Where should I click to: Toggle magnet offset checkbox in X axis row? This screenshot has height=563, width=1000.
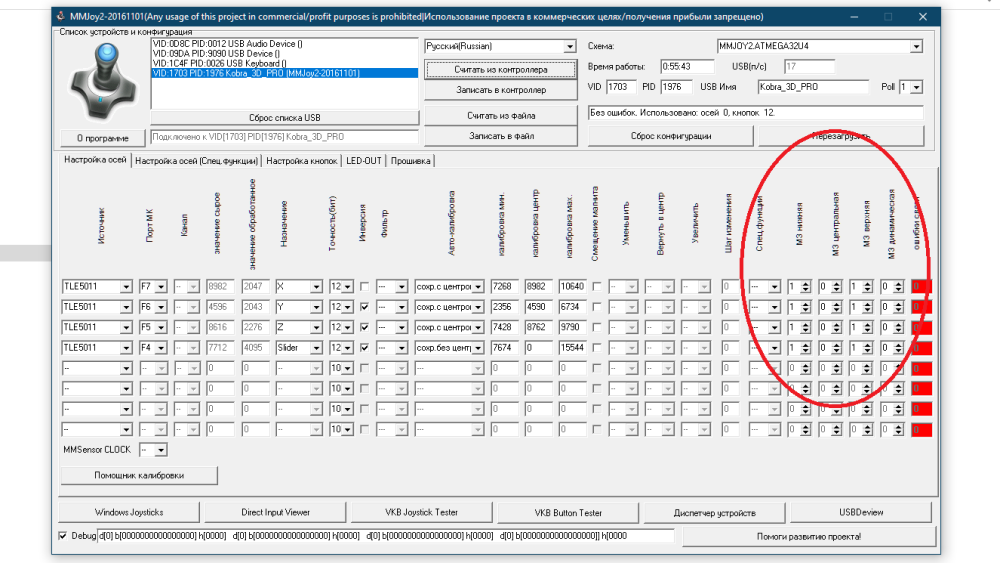596,287
